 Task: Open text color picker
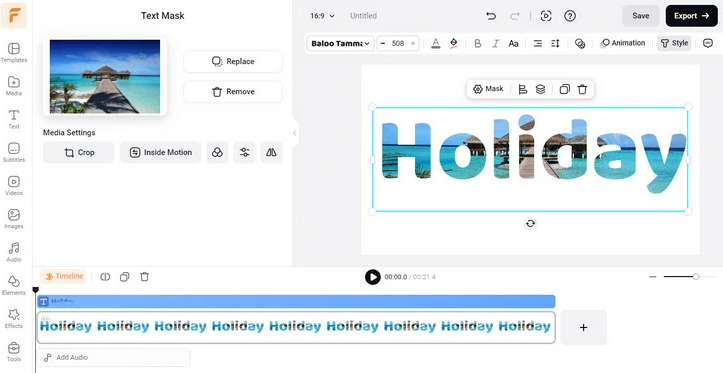pyautogui.click(x=436, y=43)
